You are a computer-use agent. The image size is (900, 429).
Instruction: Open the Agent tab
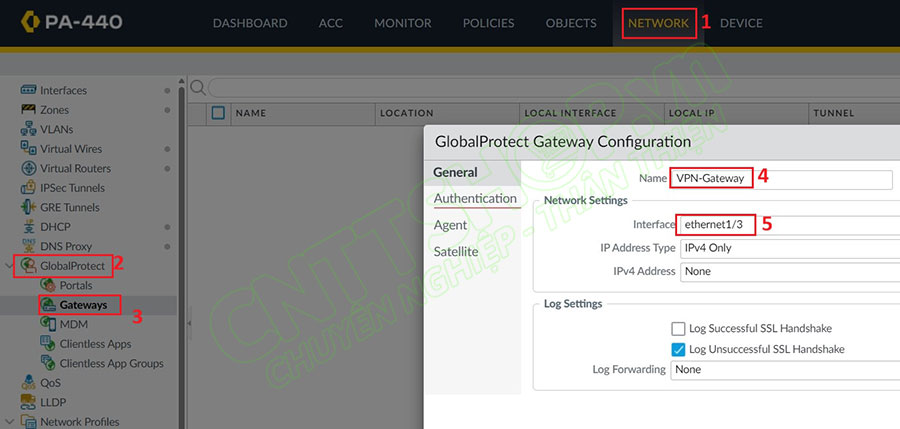pos(451,225)
